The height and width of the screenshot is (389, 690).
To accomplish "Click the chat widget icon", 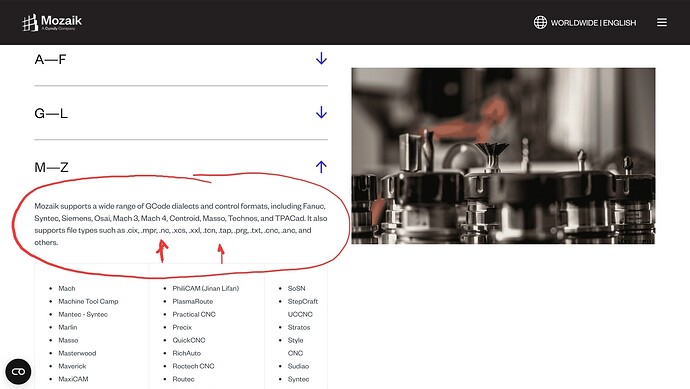I will [x=18, y=372].
